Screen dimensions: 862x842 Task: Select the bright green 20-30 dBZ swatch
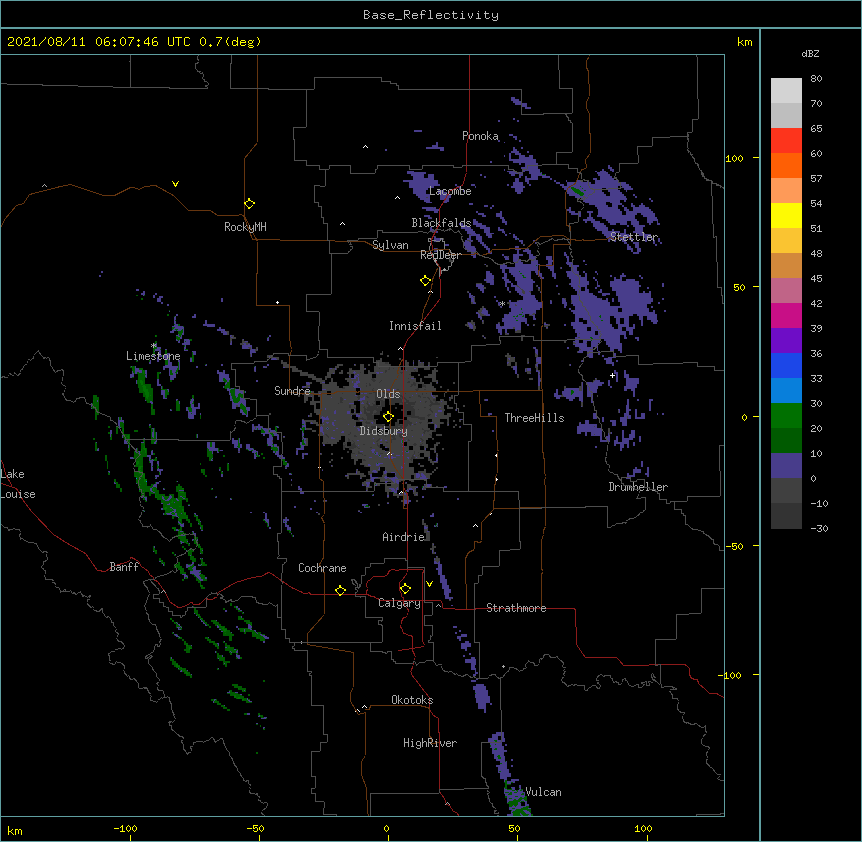(x=786, y=416)
